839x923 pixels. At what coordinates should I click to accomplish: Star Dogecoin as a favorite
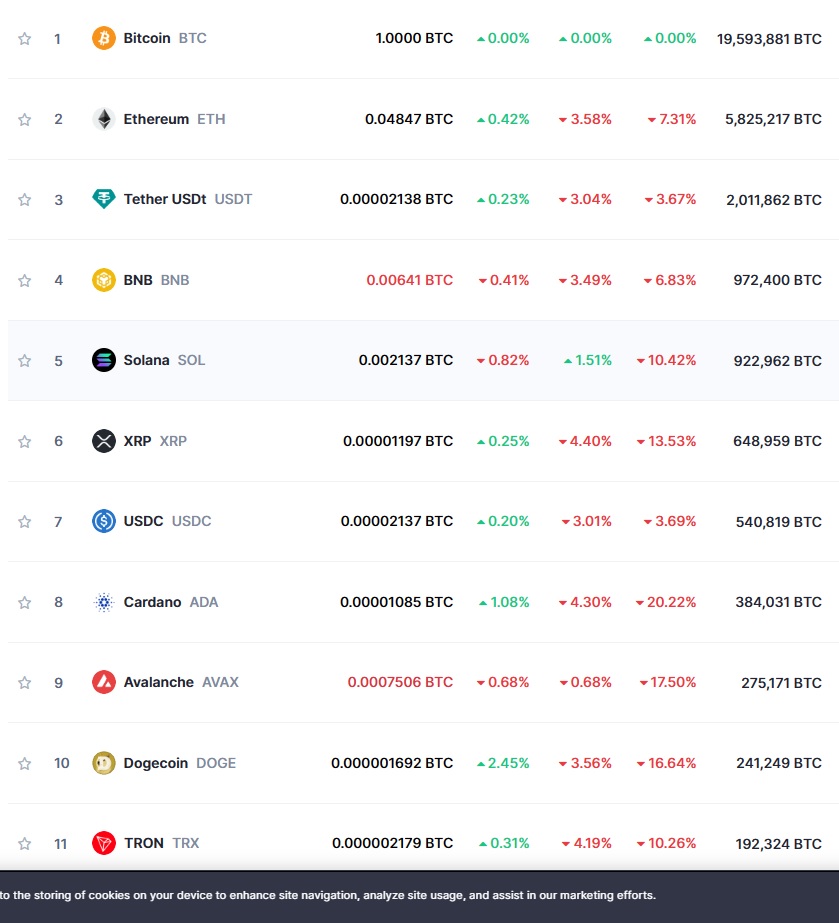[x=24, y=763]
